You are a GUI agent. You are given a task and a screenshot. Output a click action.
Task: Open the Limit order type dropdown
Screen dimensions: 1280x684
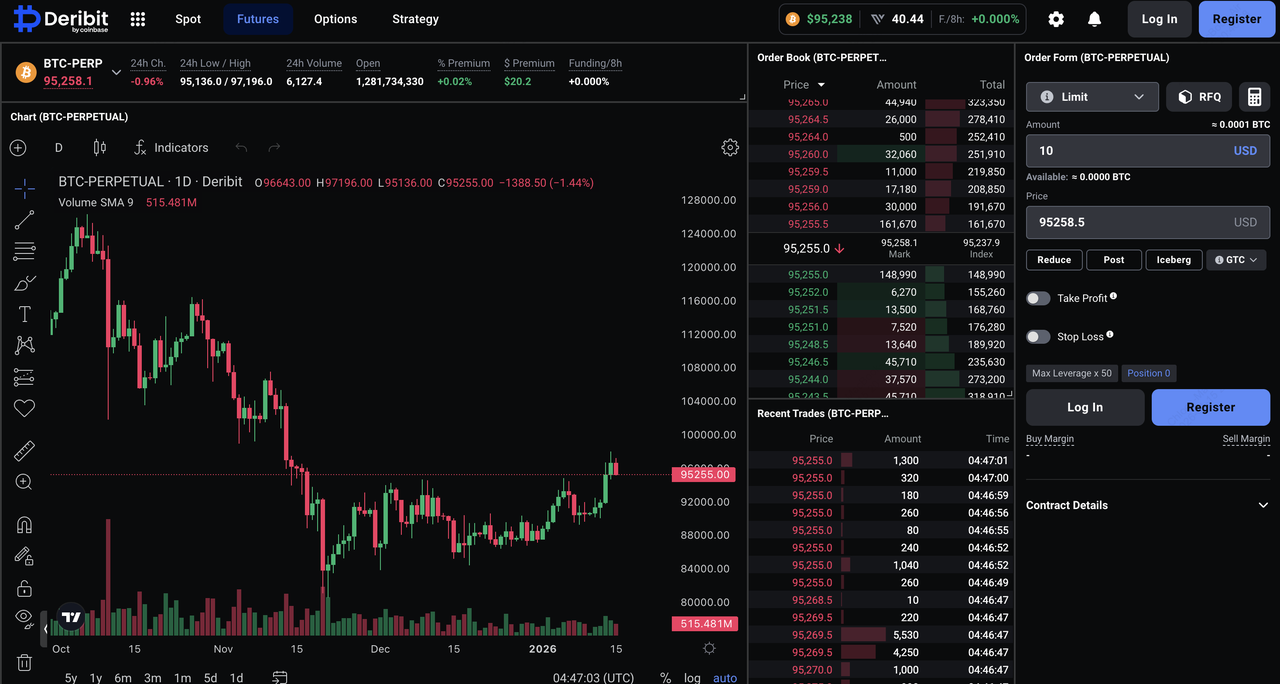click(1092, 97)
